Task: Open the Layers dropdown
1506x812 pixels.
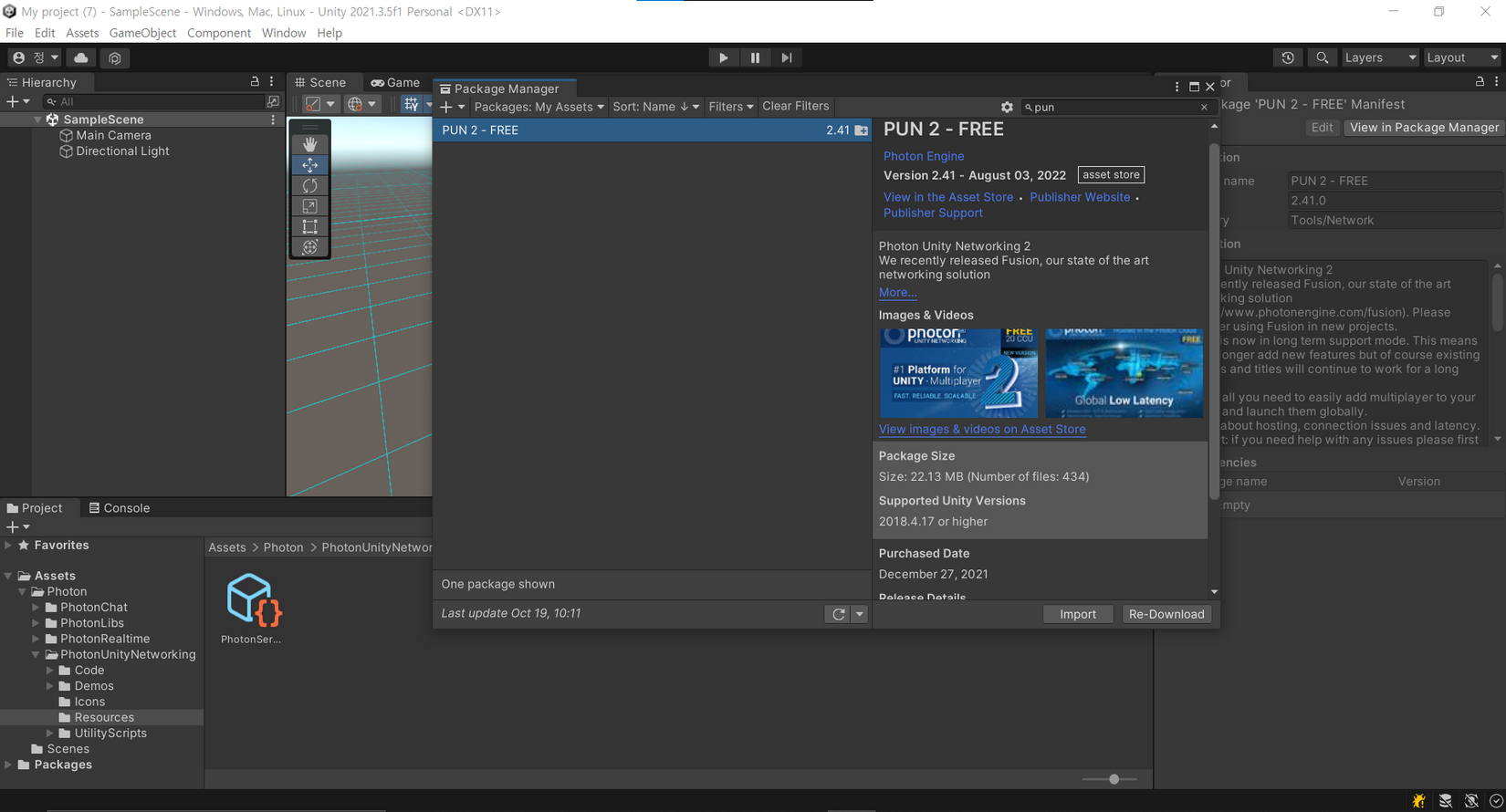Action: click(1379, 57)
